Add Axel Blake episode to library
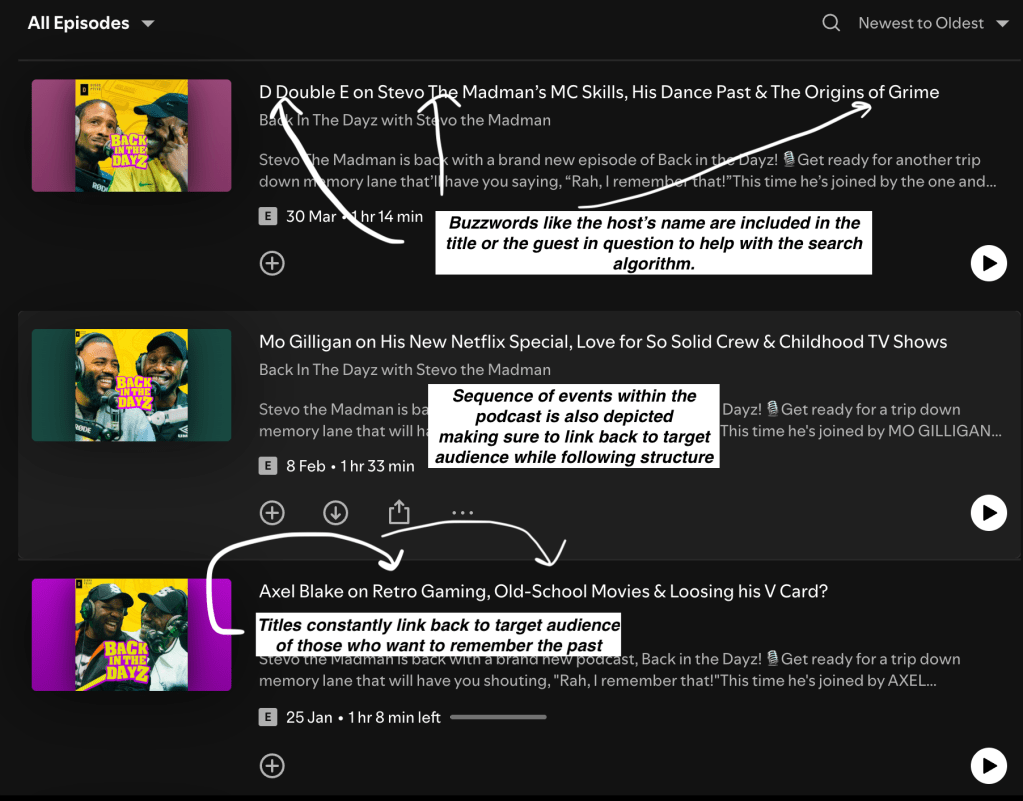The width and height of the screenshot is (1023, 801). (x=272, y=766)
